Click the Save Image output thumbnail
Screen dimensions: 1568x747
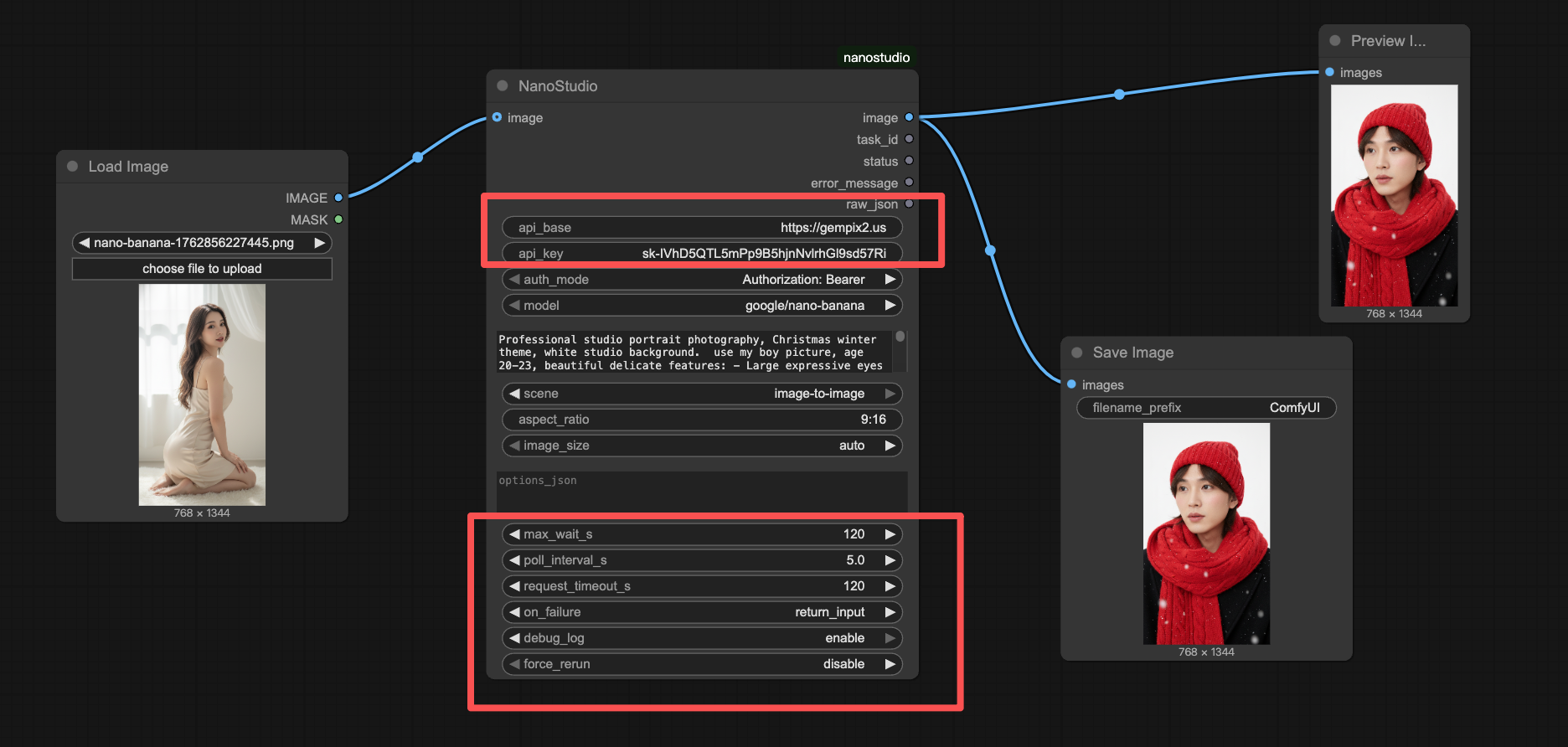[1206, 533]
